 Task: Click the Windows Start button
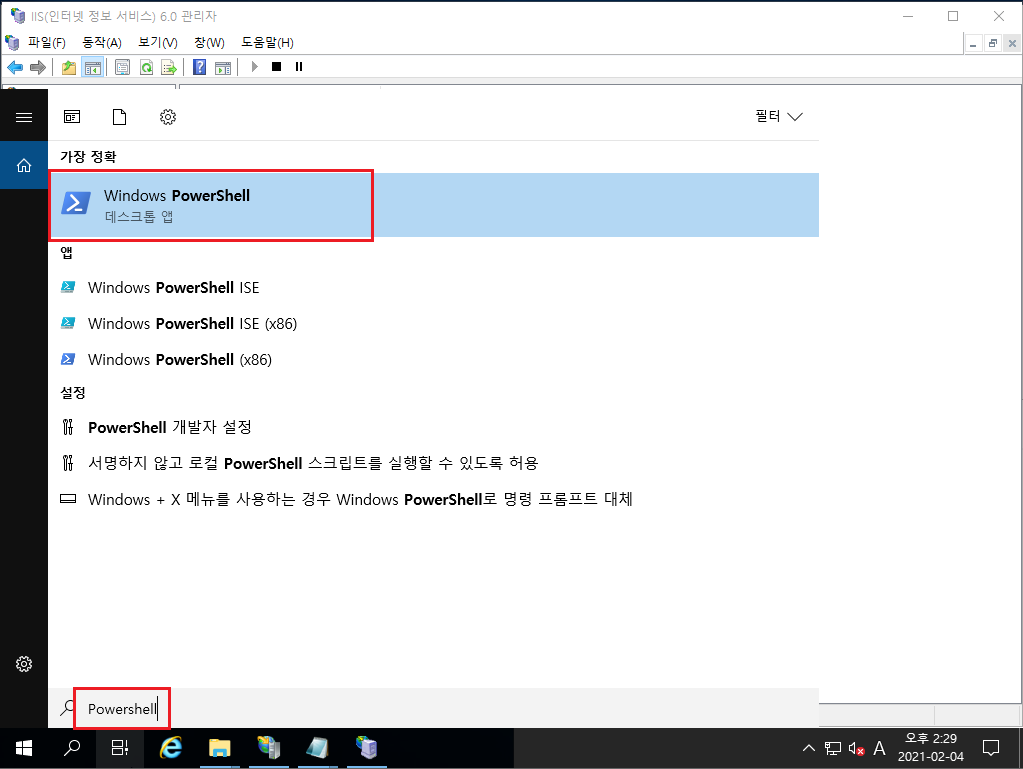(24, 748)
